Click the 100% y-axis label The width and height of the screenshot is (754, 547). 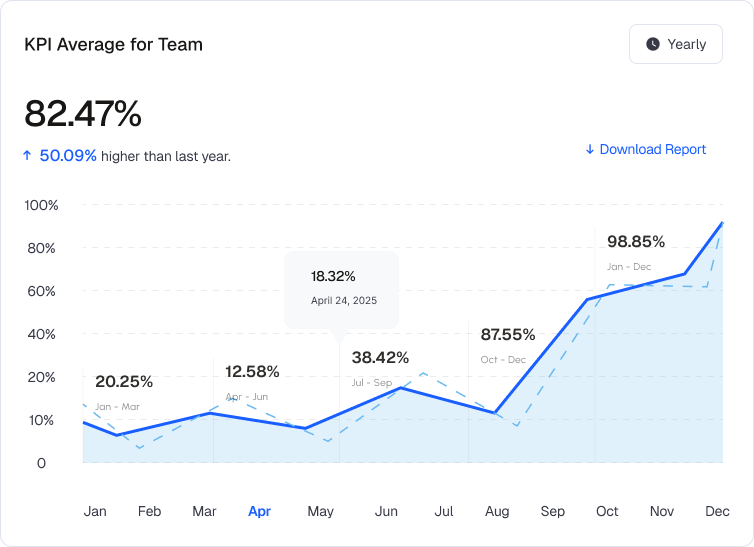(41, 205)
